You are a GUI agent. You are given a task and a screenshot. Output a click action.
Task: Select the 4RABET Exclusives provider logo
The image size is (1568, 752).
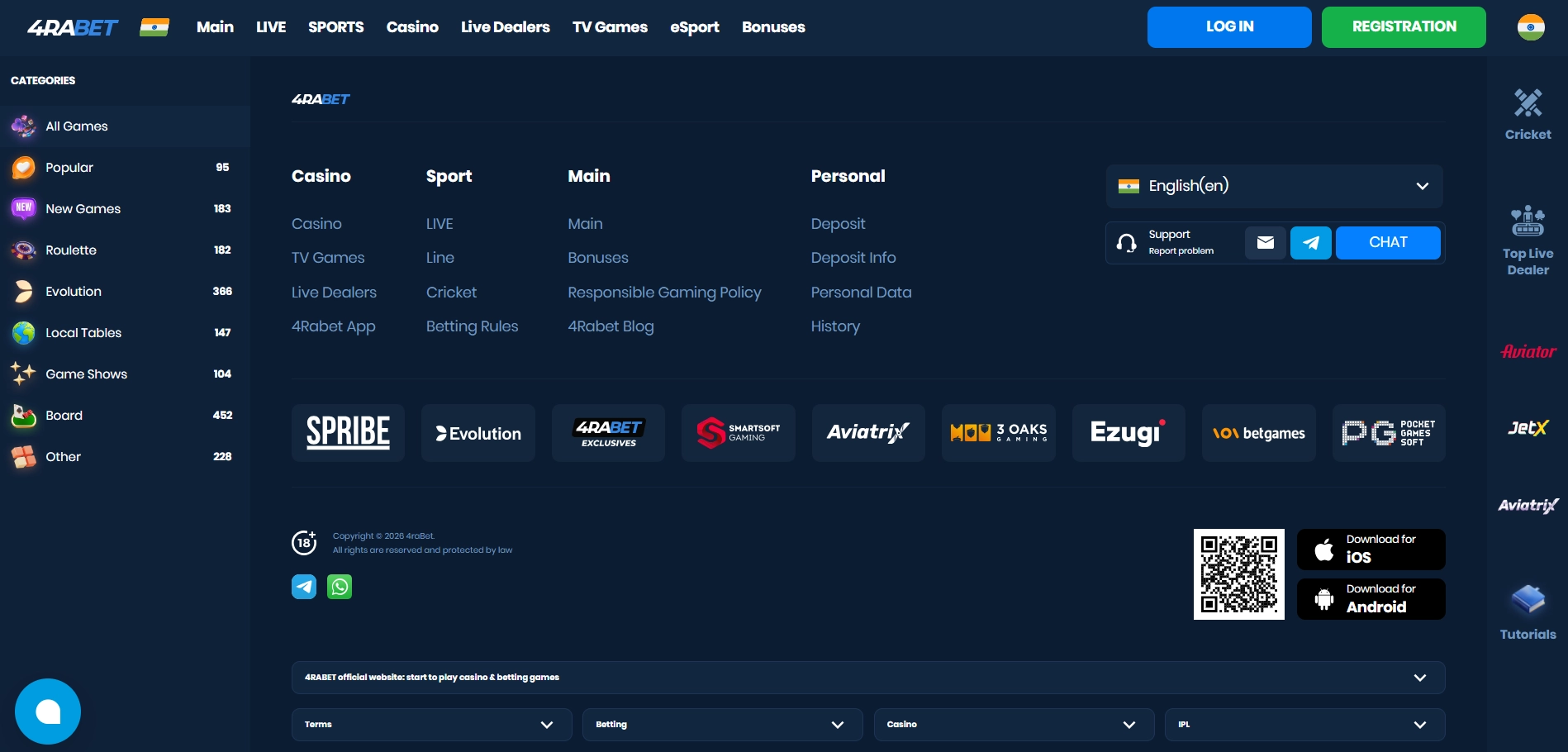pyautogui.click(x=608, y=433)
